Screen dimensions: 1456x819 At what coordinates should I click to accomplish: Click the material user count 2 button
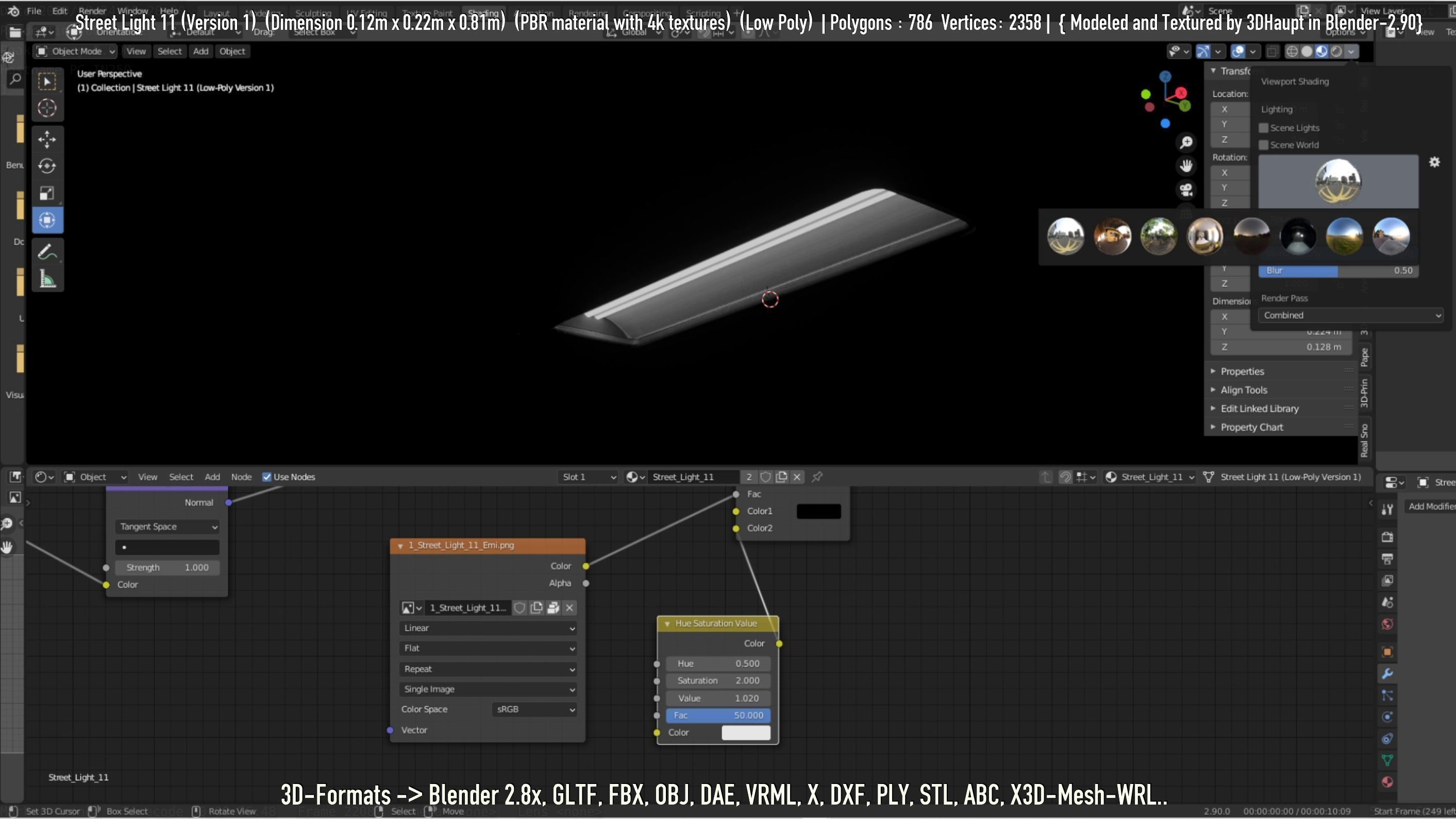pyautogui.click(x=749, y=477)
